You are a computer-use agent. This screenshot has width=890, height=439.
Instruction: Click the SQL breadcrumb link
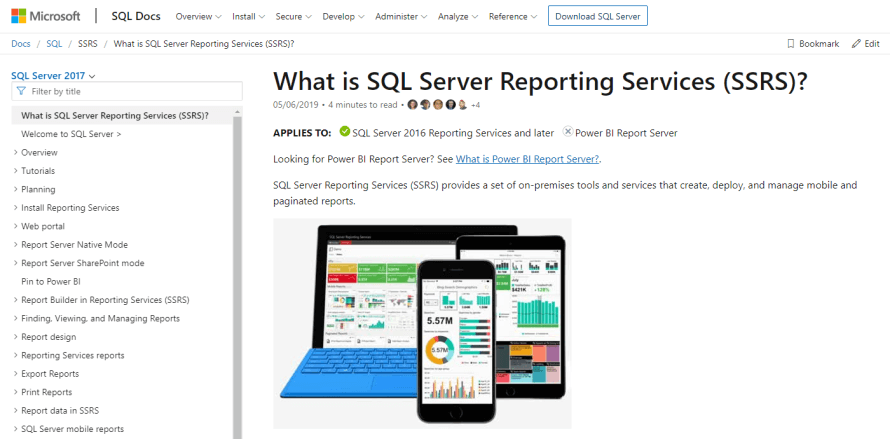point(54,44)
